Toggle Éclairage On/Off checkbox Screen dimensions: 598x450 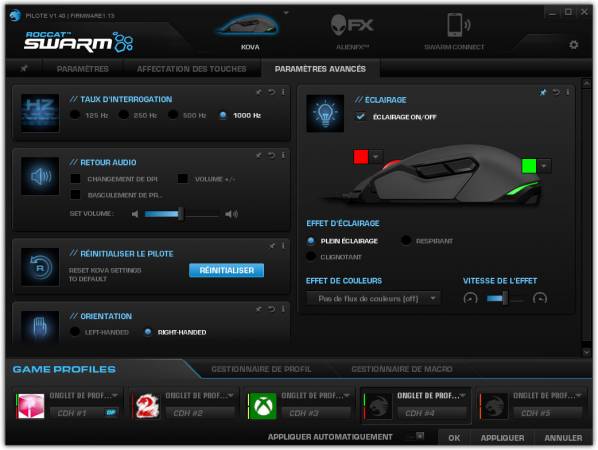click(x=360, y=116)
